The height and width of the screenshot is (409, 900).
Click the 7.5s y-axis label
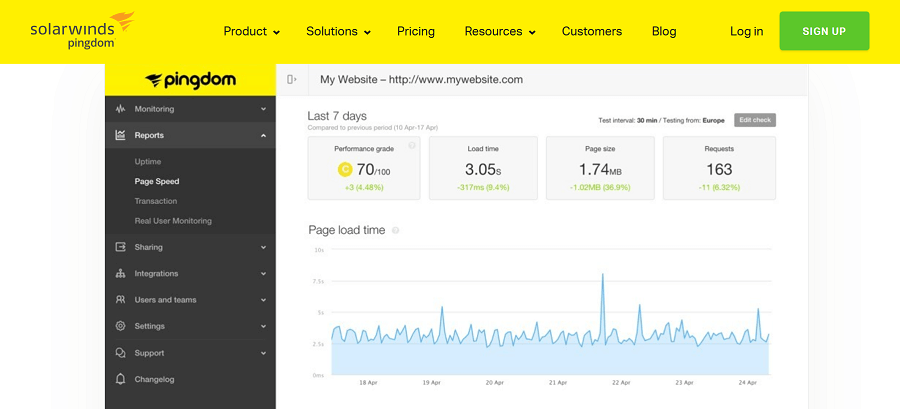pos(319,281)
